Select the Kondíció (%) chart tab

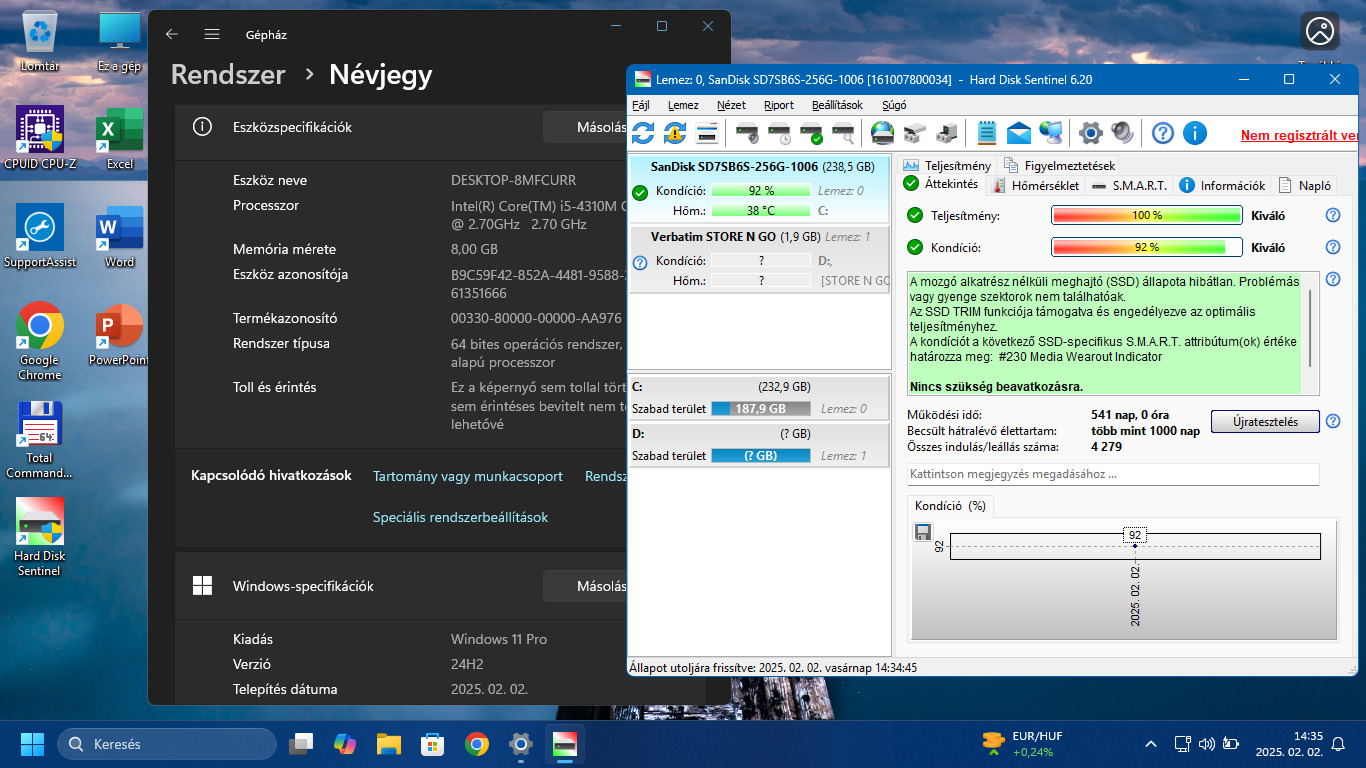click(x=950, y=506)
